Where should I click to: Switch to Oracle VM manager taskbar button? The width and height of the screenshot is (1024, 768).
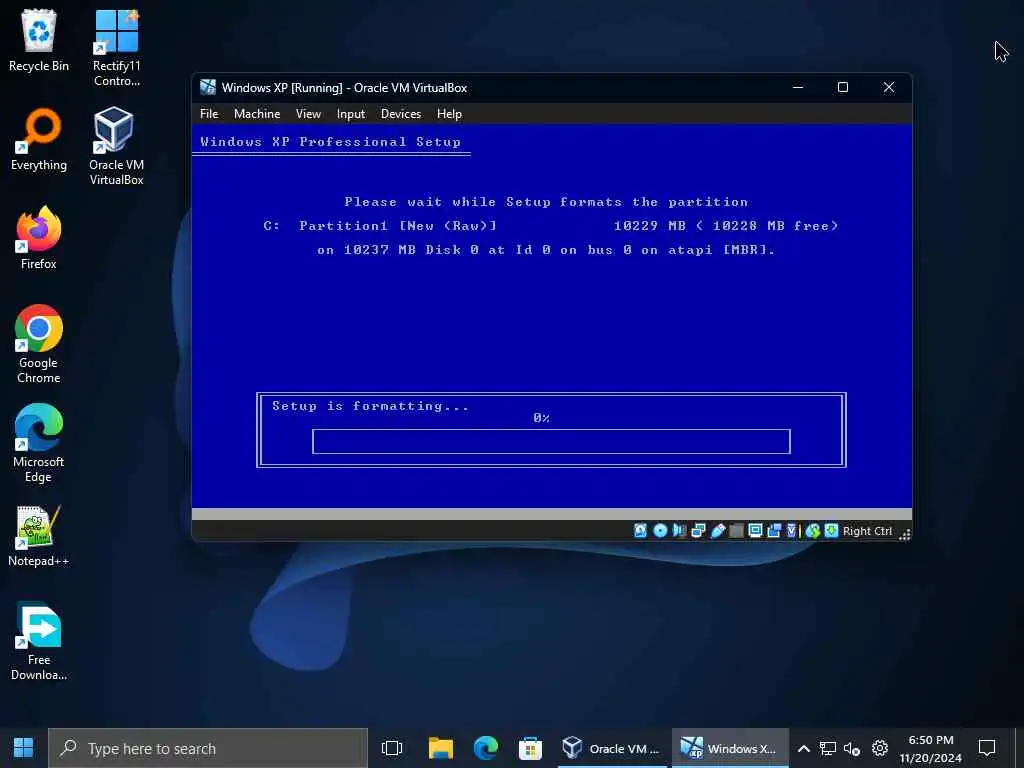612,748
